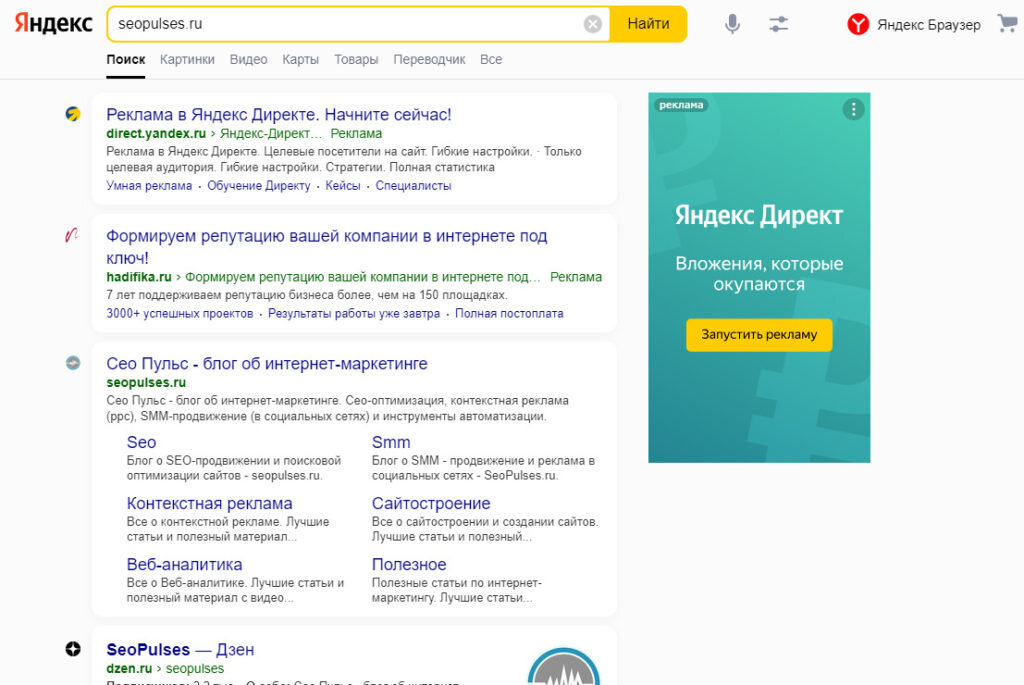Image resolution: width=1024 pixels, height=685 pixels.
Task: Click the Дзен result favicon
Action: pos(73,648)
